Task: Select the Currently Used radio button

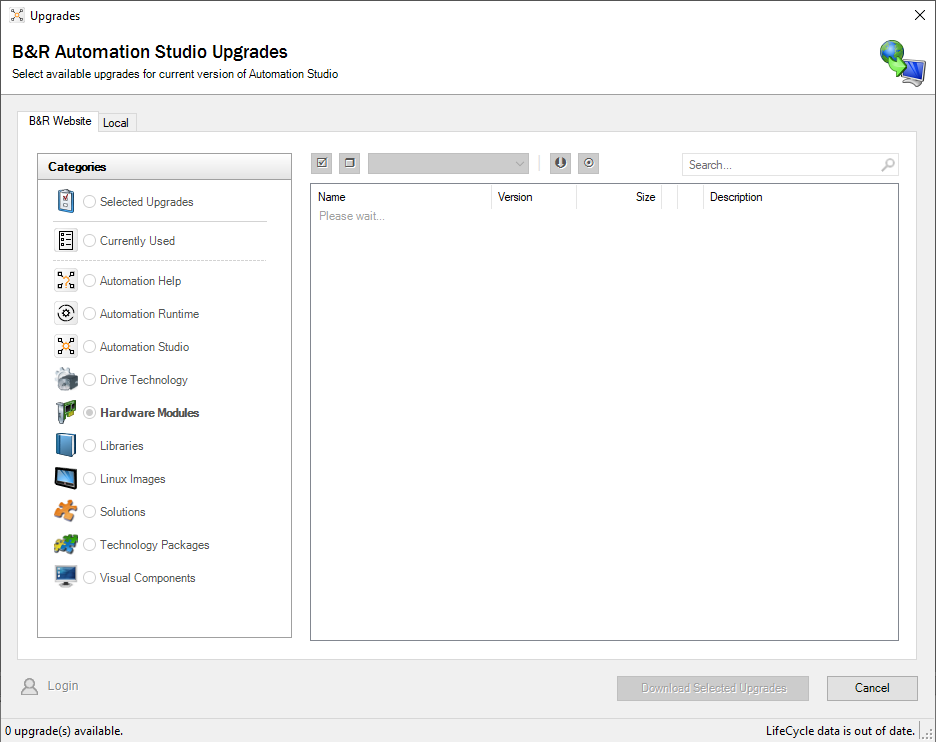Action: click(x=90, y=241)
